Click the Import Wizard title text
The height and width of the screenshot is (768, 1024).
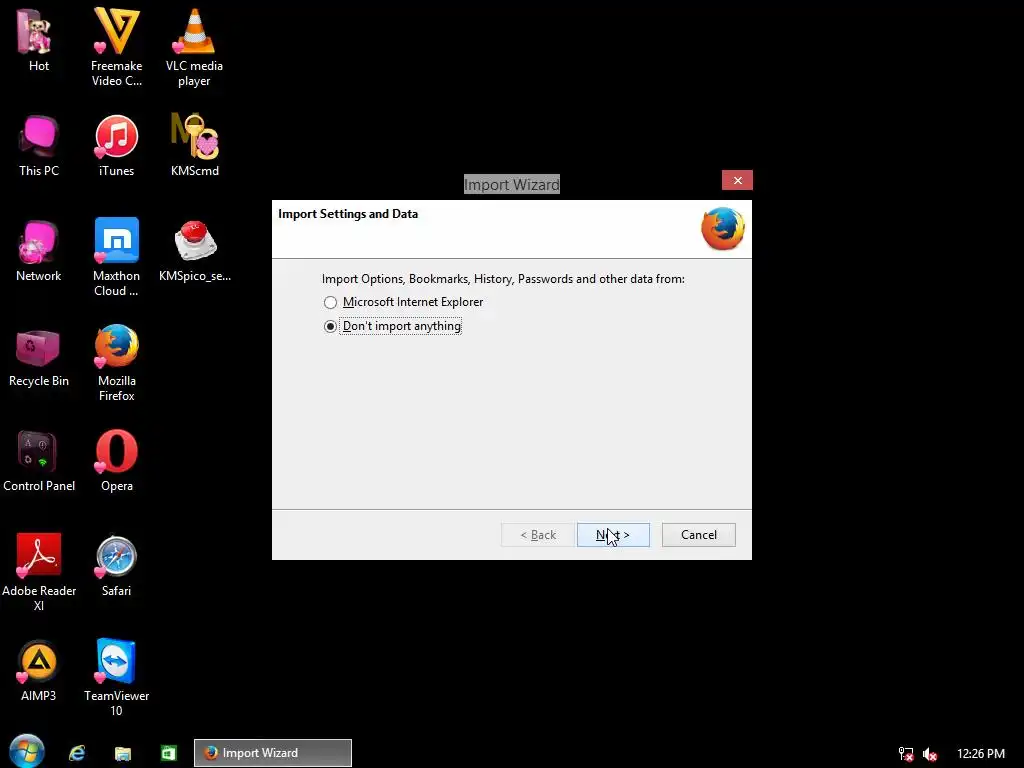511,185
